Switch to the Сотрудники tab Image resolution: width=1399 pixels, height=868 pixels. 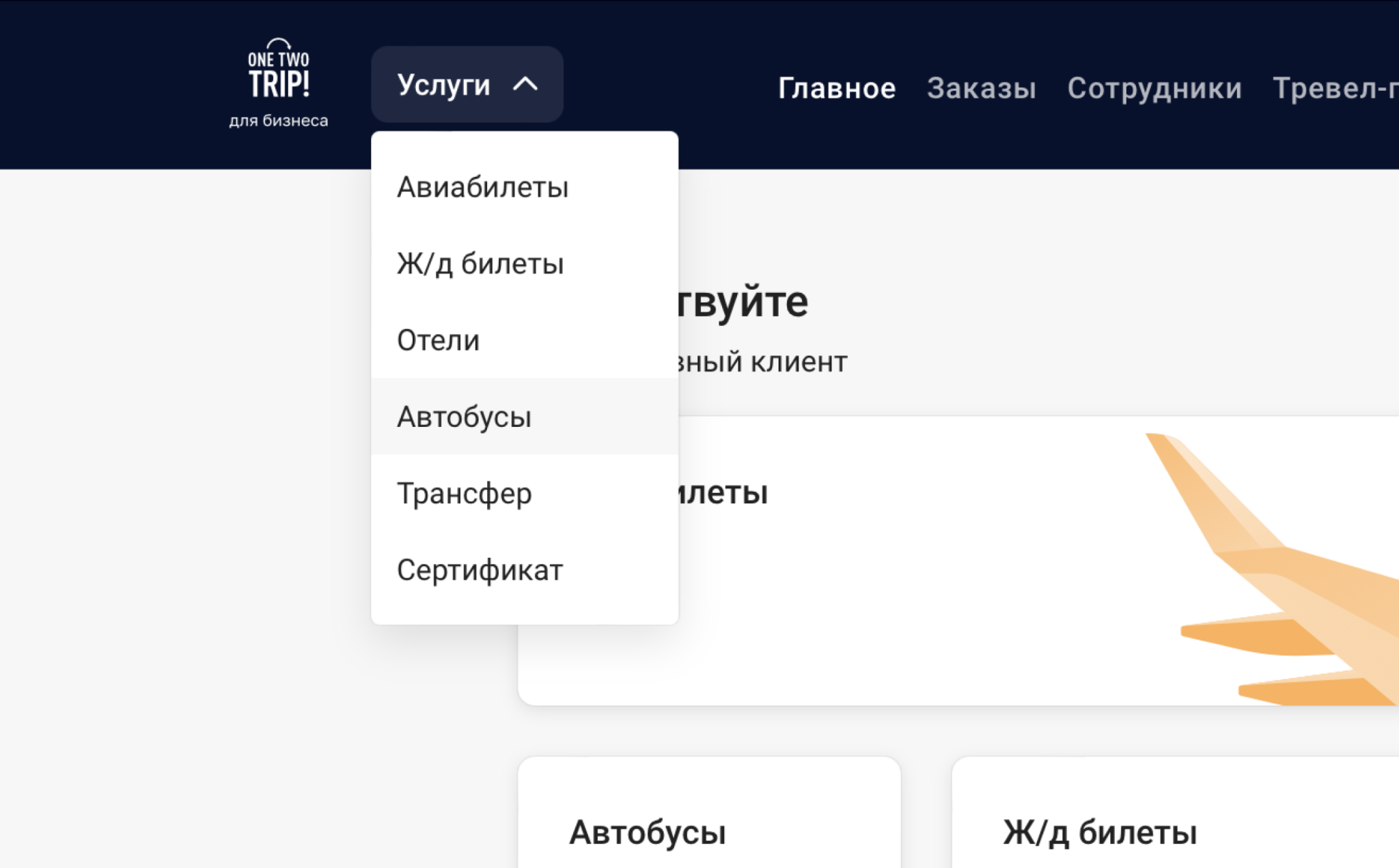(x=1154, y=88)
